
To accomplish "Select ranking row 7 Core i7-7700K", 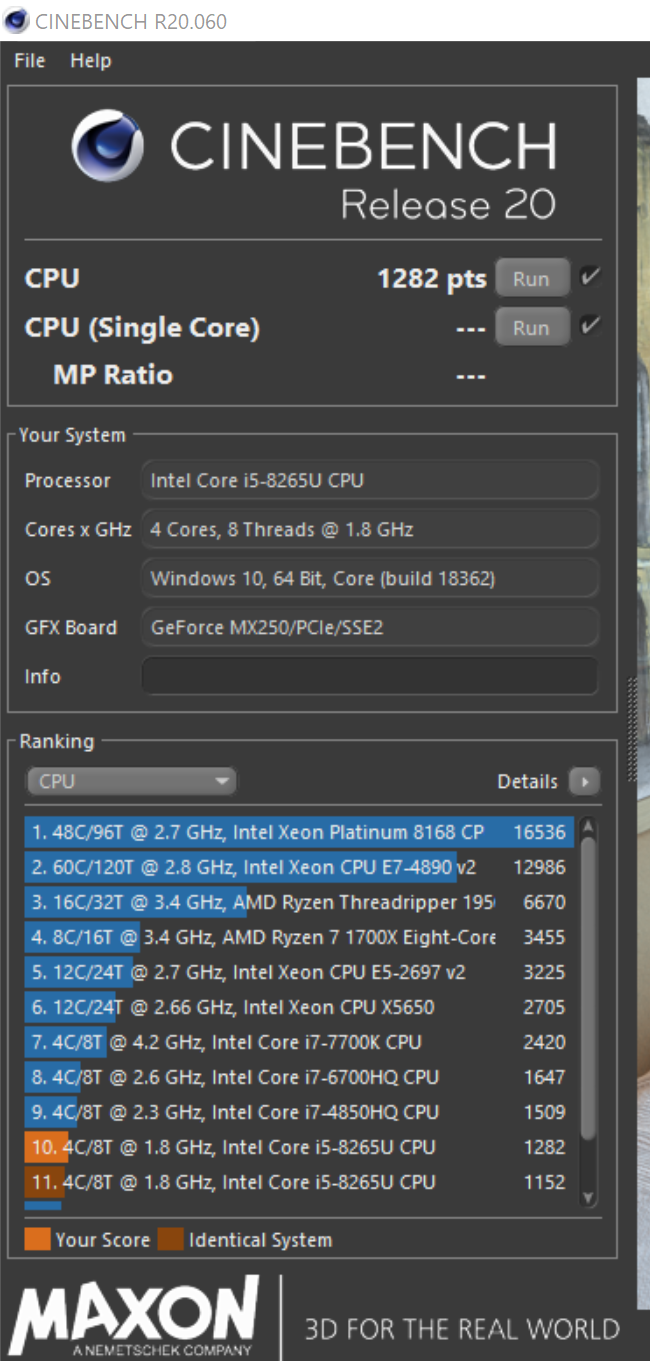I will 300,1042.
